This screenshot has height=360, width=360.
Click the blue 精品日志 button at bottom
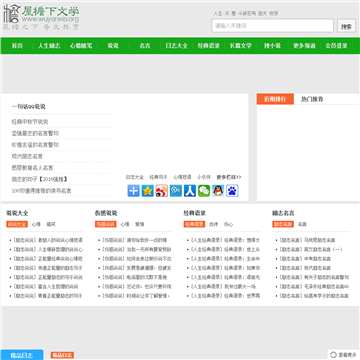click(x=22, y=355)
